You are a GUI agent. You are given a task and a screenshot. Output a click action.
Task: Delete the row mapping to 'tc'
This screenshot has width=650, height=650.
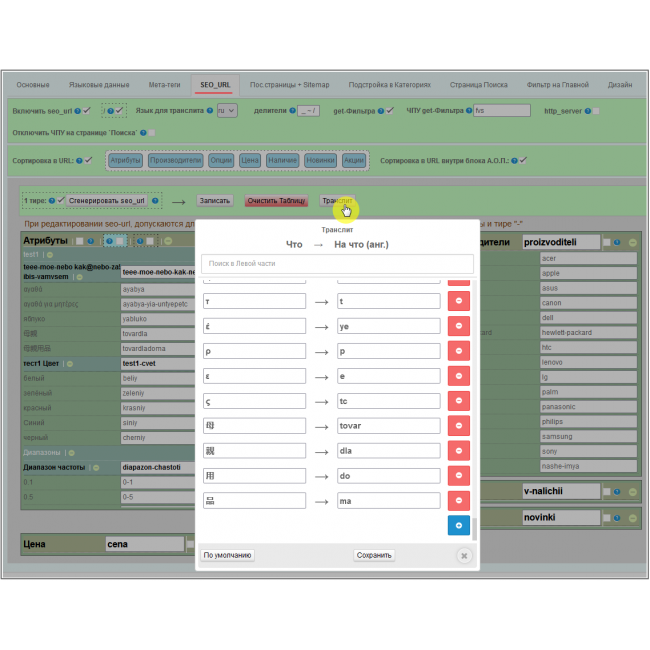459,401
